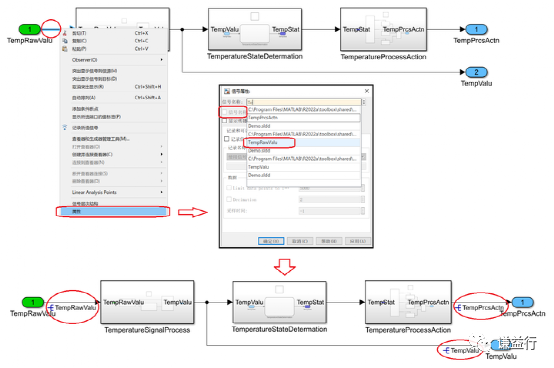Click the 采样时间 value field
This screenshot has width=554, height=368.
(x=331, y=211)
